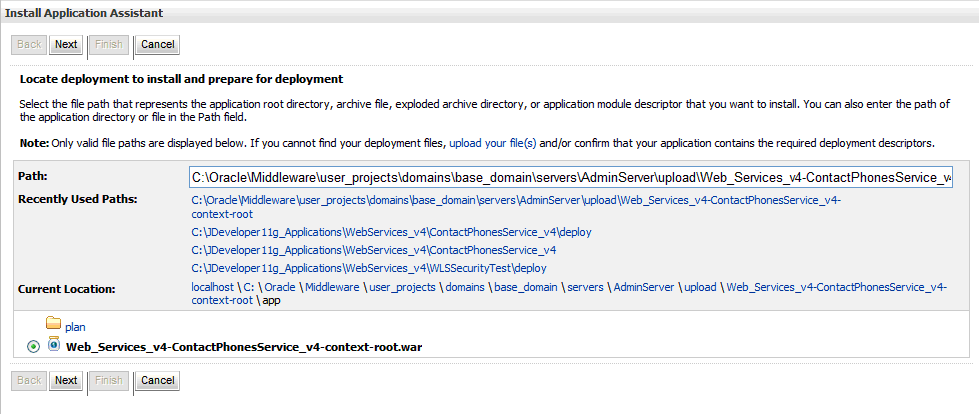Go to upload in Current Location breadcrumb
Screen dimensions: 979x414
(x=701, y=287)
